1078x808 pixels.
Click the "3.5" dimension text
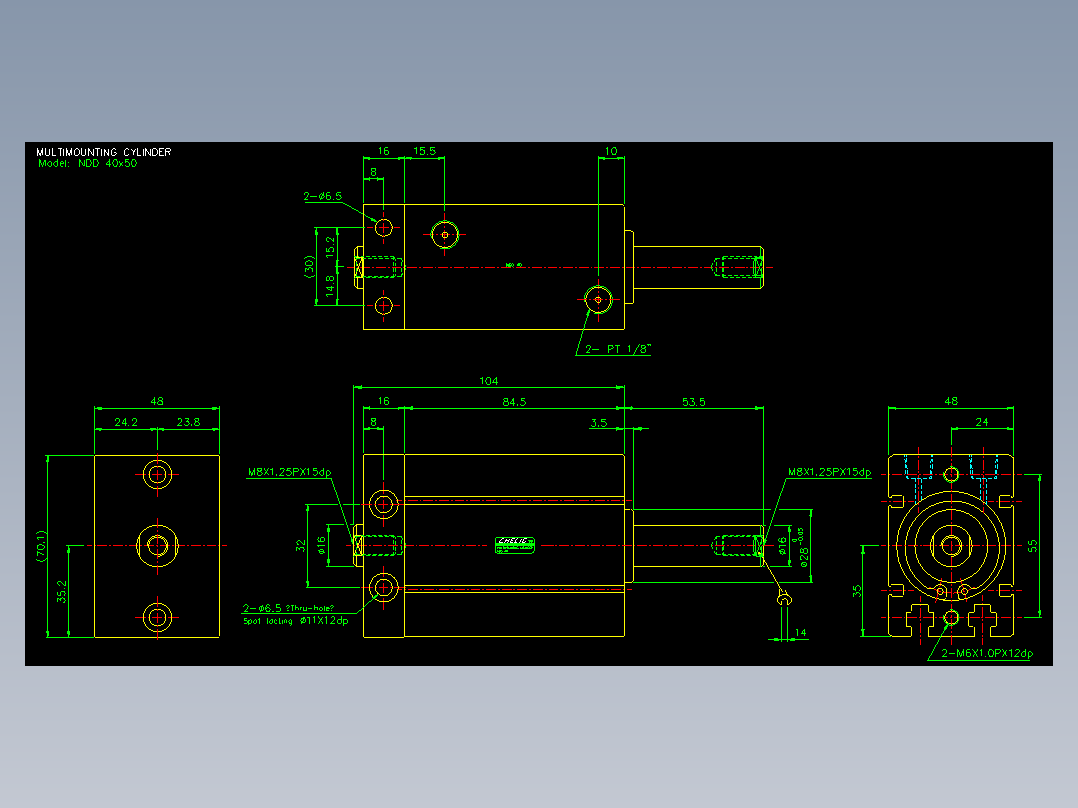coord(598,422)
